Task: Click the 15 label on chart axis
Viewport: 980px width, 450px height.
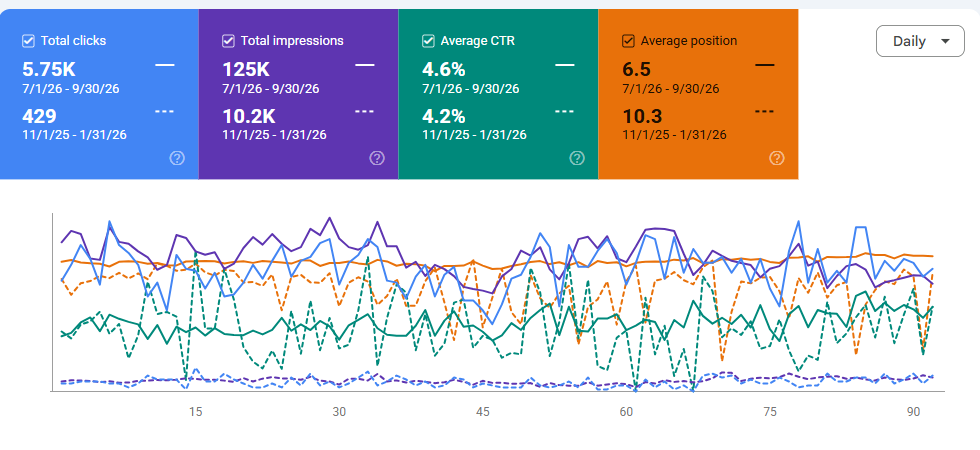Action: [196, 412]
